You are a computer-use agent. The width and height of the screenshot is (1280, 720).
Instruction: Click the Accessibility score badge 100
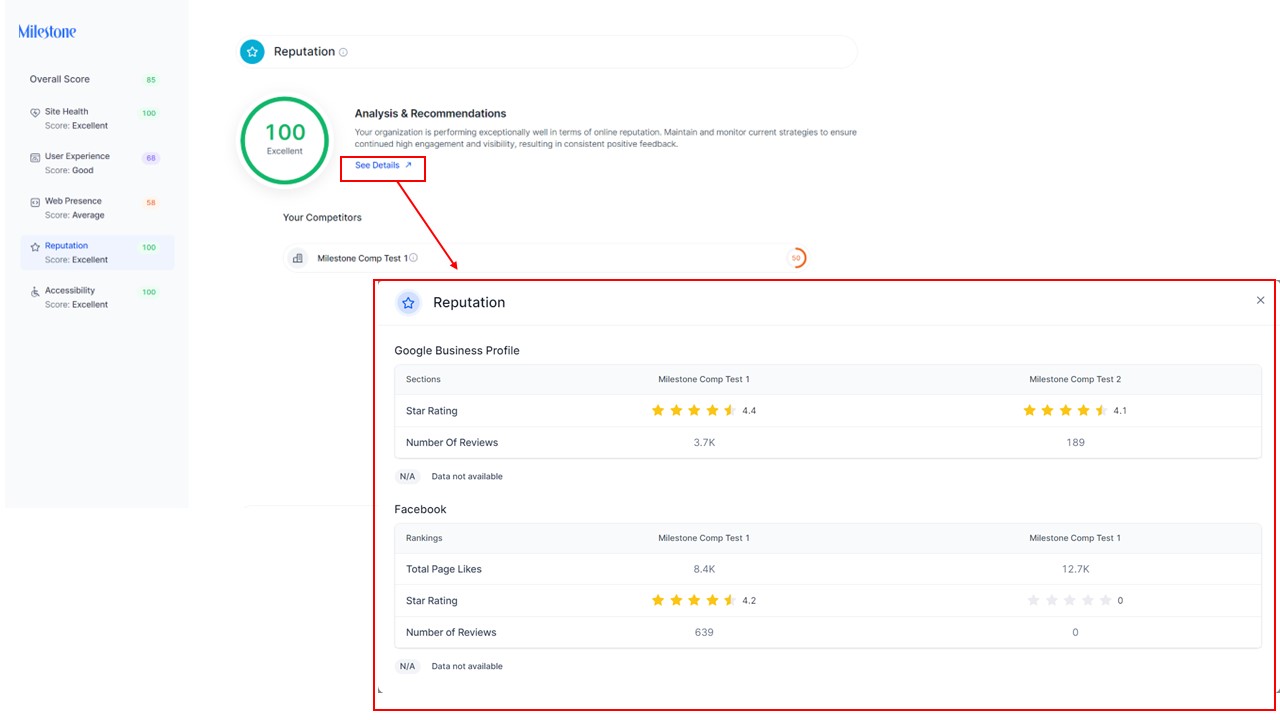(149, 292)
